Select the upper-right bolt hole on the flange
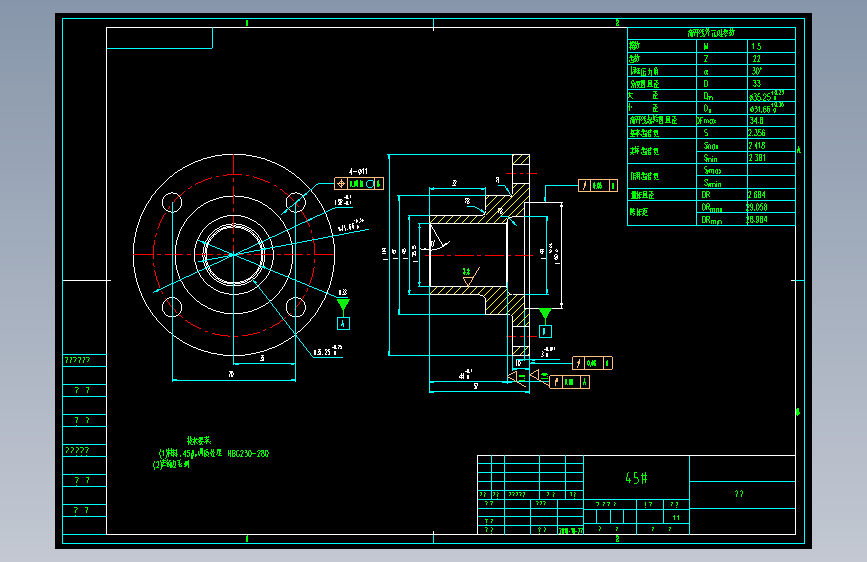 296,202
